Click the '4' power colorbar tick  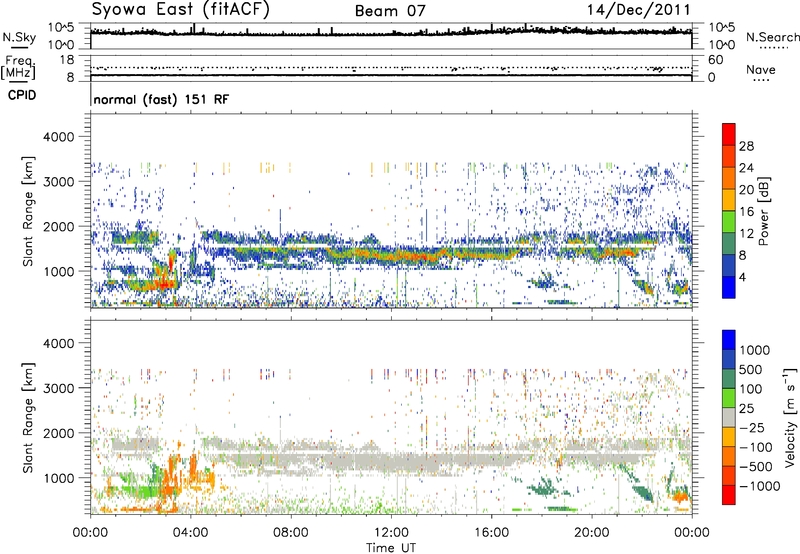(x=742, y=278)
